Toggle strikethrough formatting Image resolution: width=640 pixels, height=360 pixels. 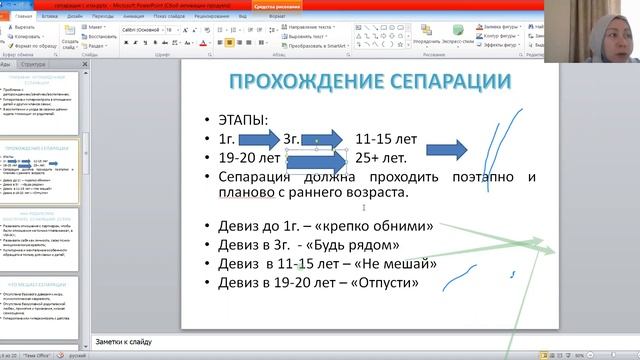[x=165, y=42]
